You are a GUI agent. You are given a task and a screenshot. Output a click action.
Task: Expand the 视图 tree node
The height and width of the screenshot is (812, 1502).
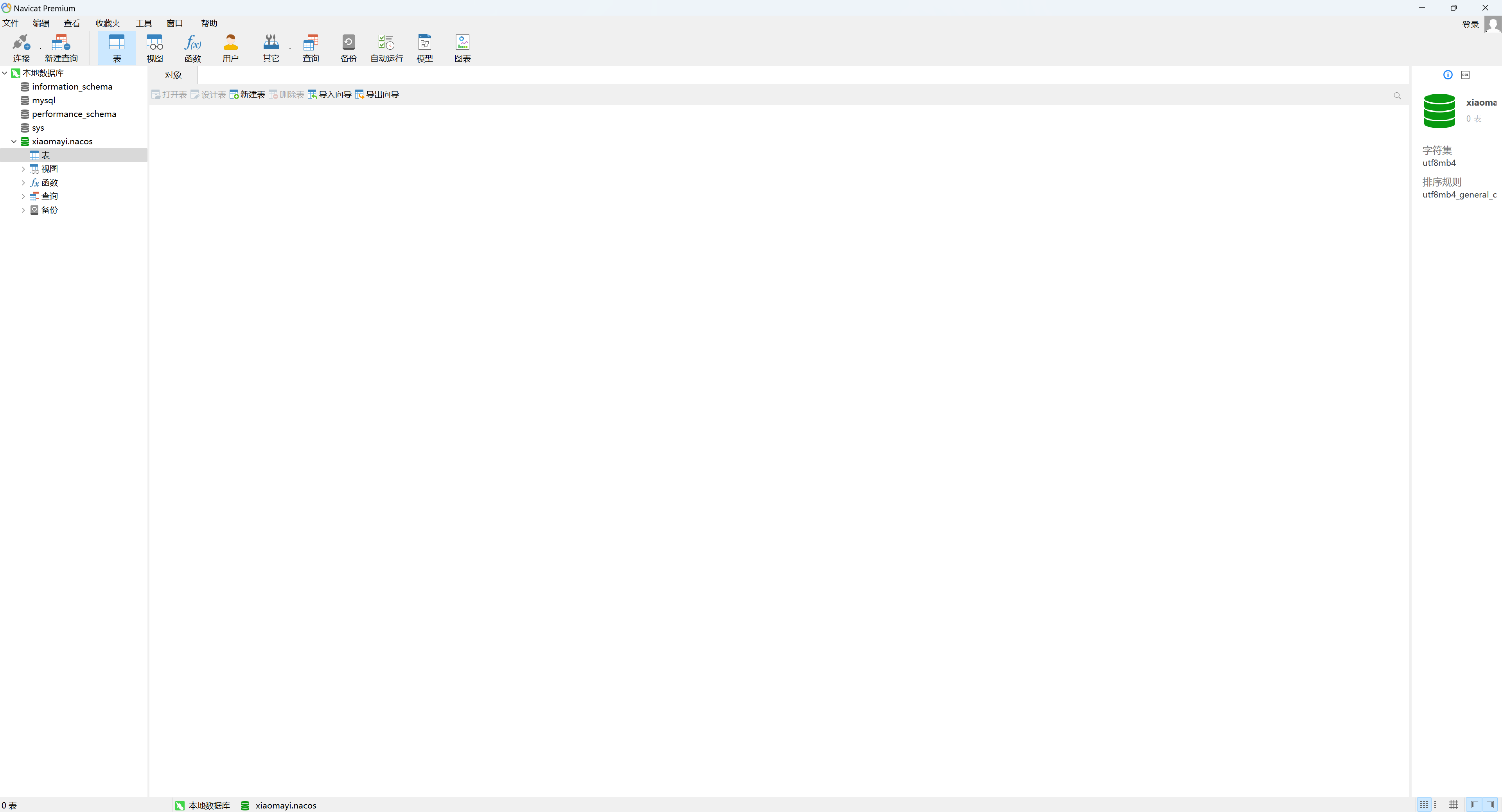[23, 169]
